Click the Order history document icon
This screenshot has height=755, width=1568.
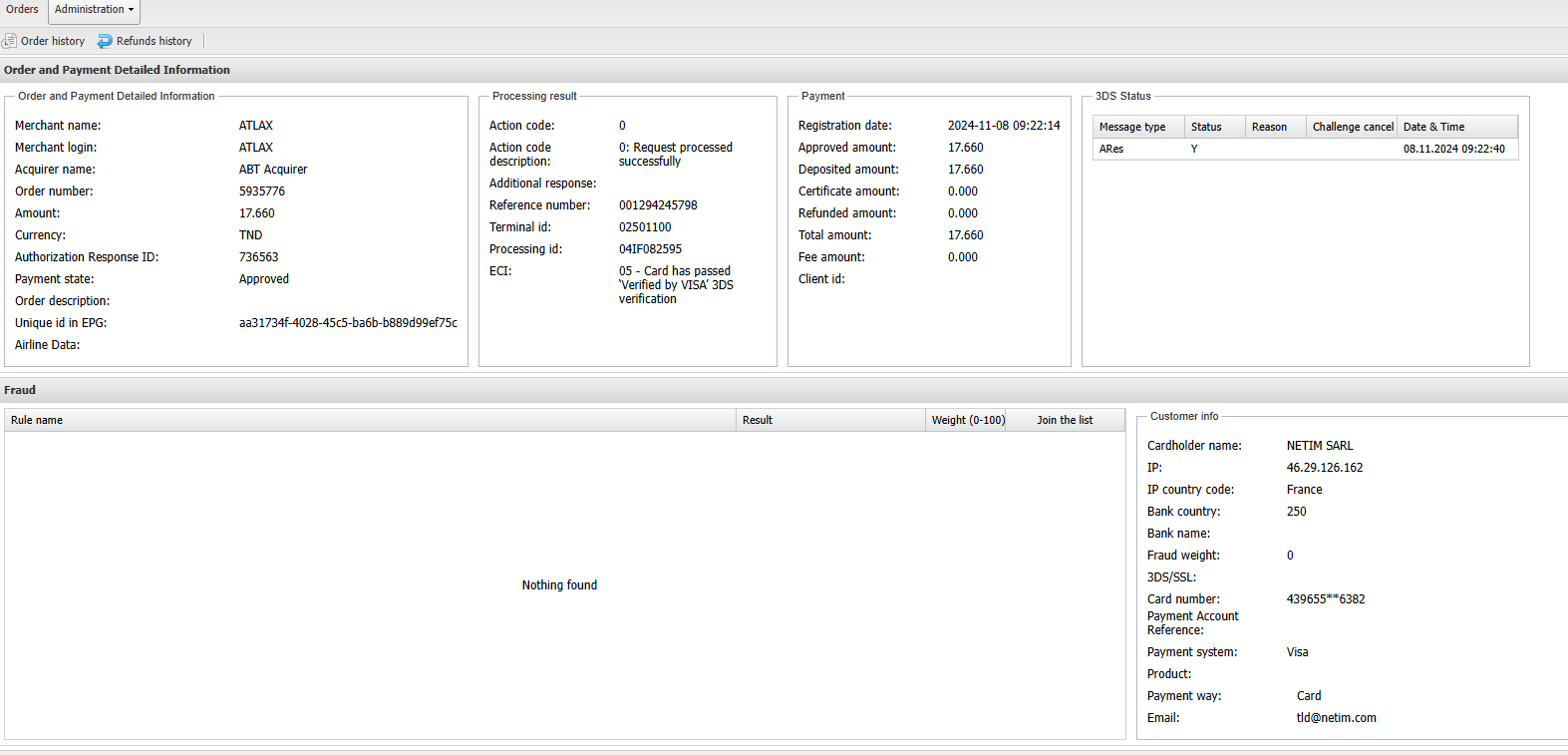tap(10, 41)
